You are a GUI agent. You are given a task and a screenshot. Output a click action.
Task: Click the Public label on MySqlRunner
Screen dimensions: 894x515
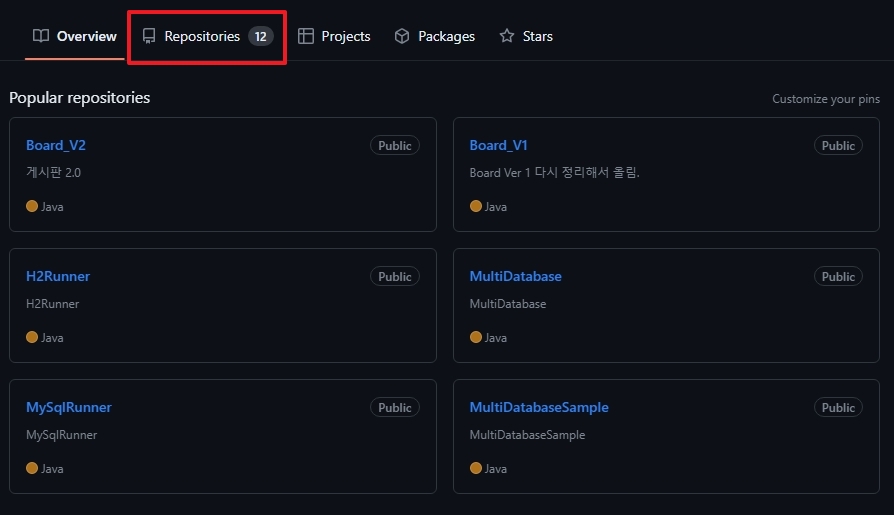(395, 408)
